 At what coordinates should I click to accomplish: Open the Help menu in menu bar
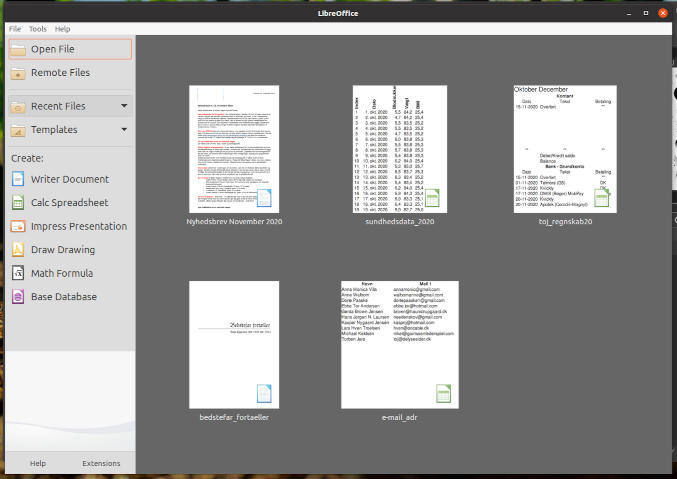63,29
